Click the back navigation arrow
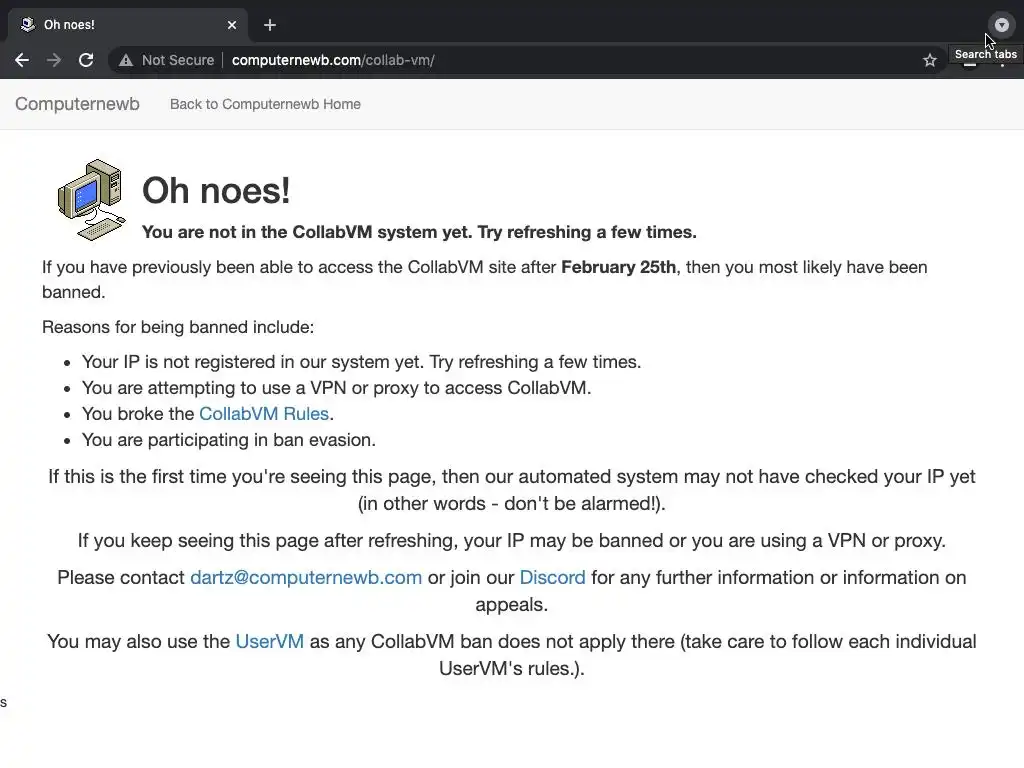1024x768 pixels. 22,60
